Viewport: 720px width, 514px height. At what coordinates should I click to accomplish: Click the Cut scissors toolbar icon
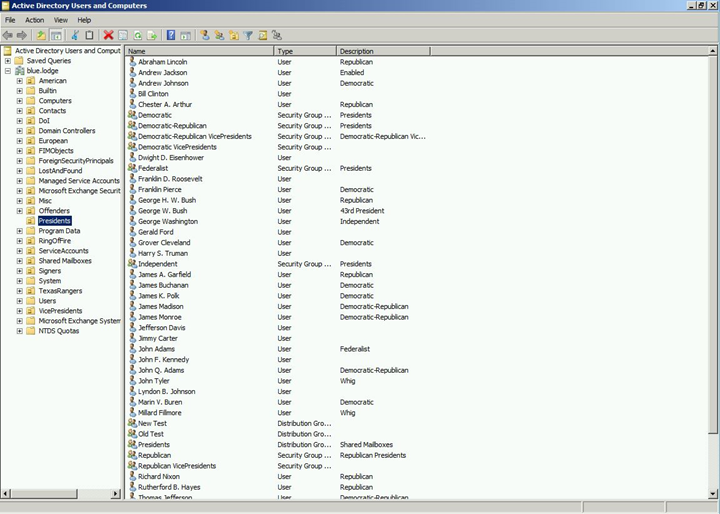tap(75, 35)
